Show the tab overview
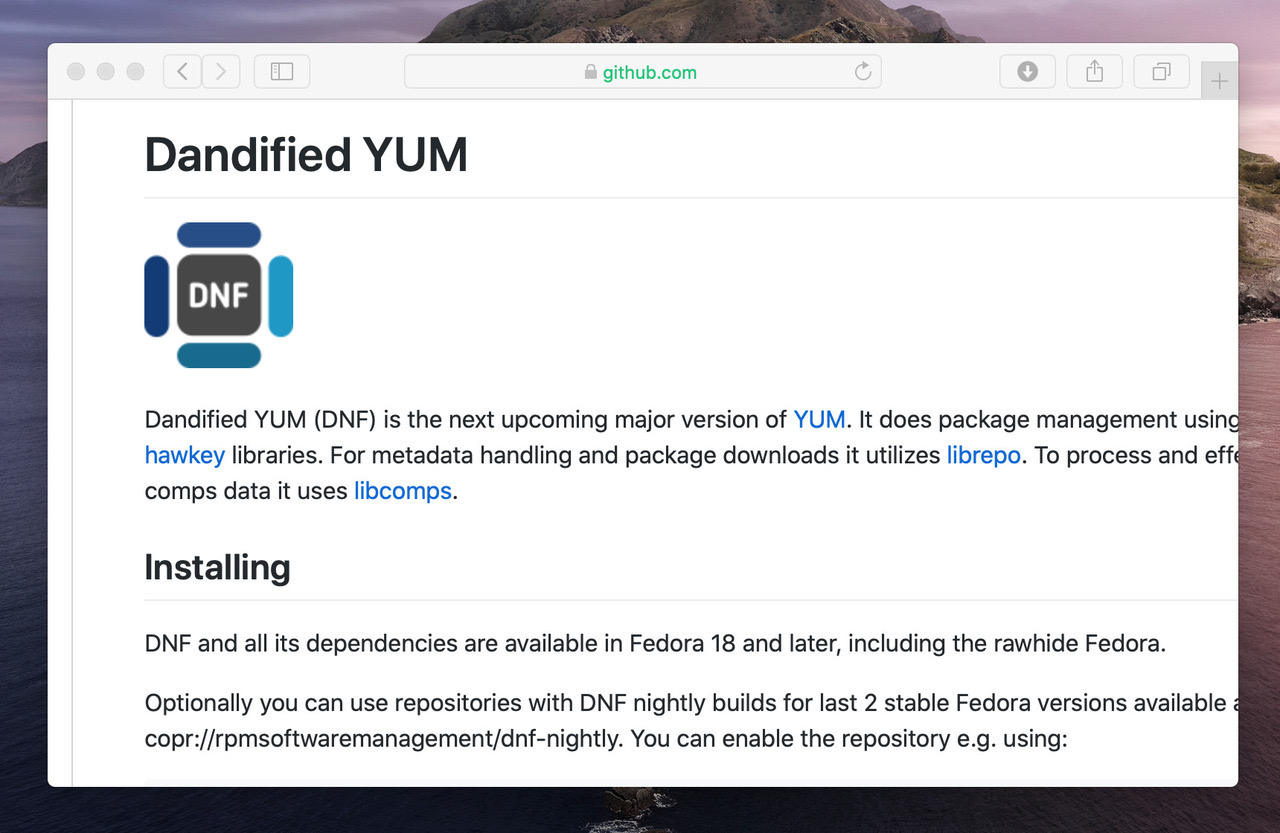1280x833 pixels. [x=1161, y=72]
